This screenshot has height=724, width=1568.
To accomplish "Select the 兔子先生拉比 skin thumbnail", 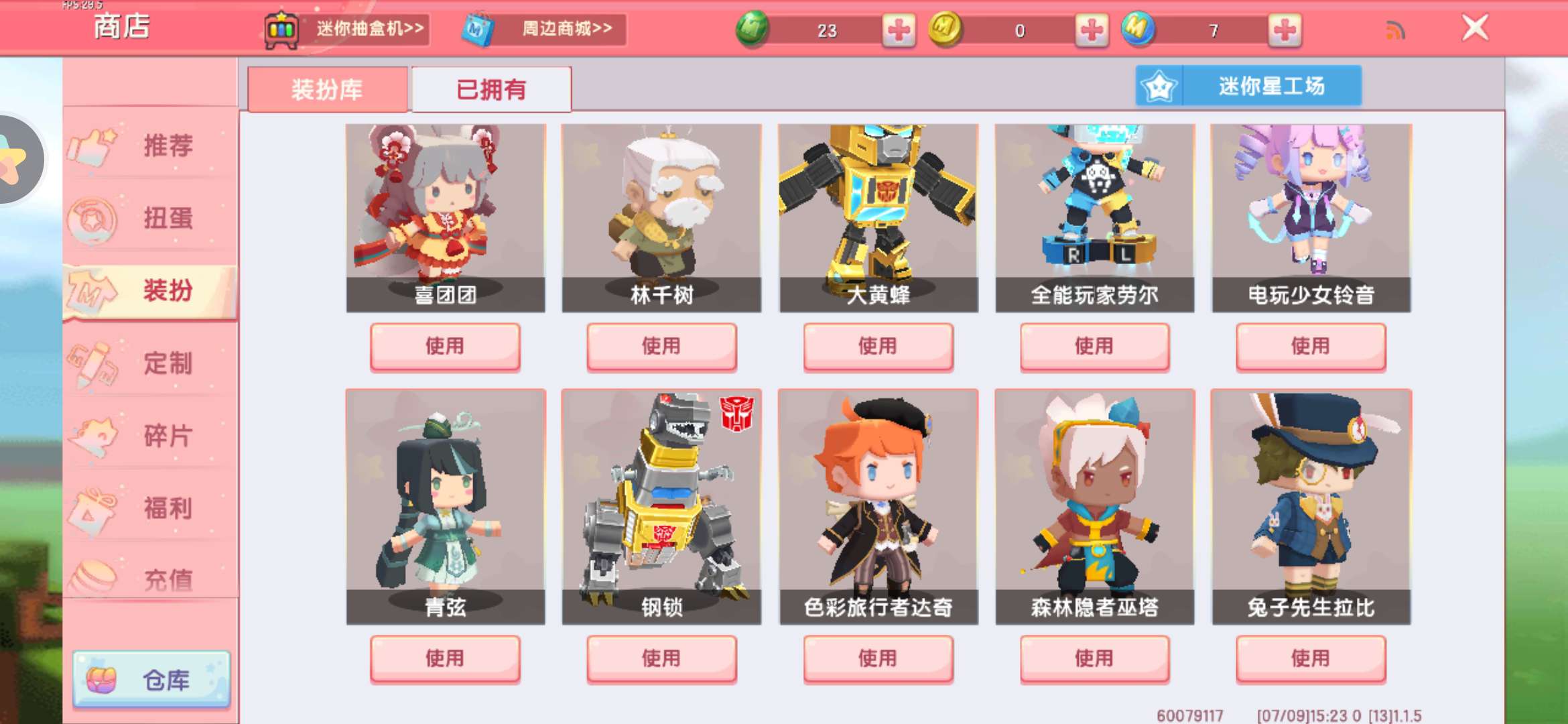I will (1311, 507).
